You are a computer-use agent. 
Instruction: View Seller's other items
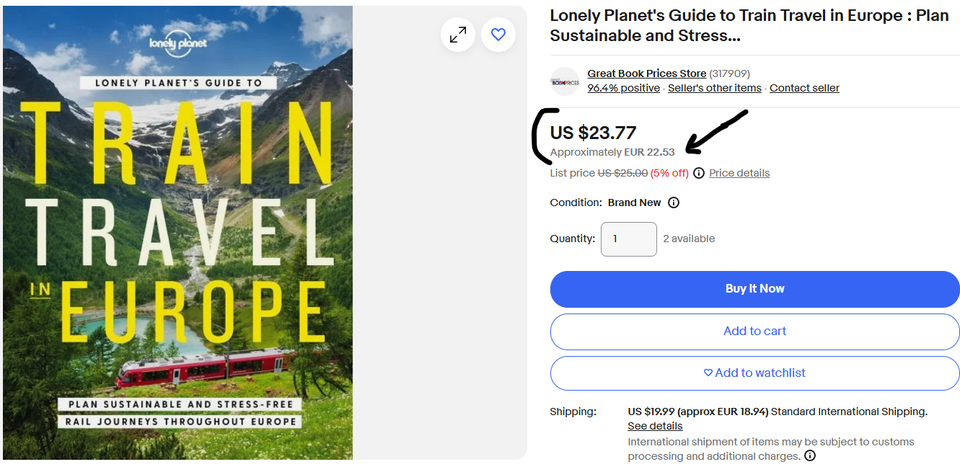tap(714, 88)
